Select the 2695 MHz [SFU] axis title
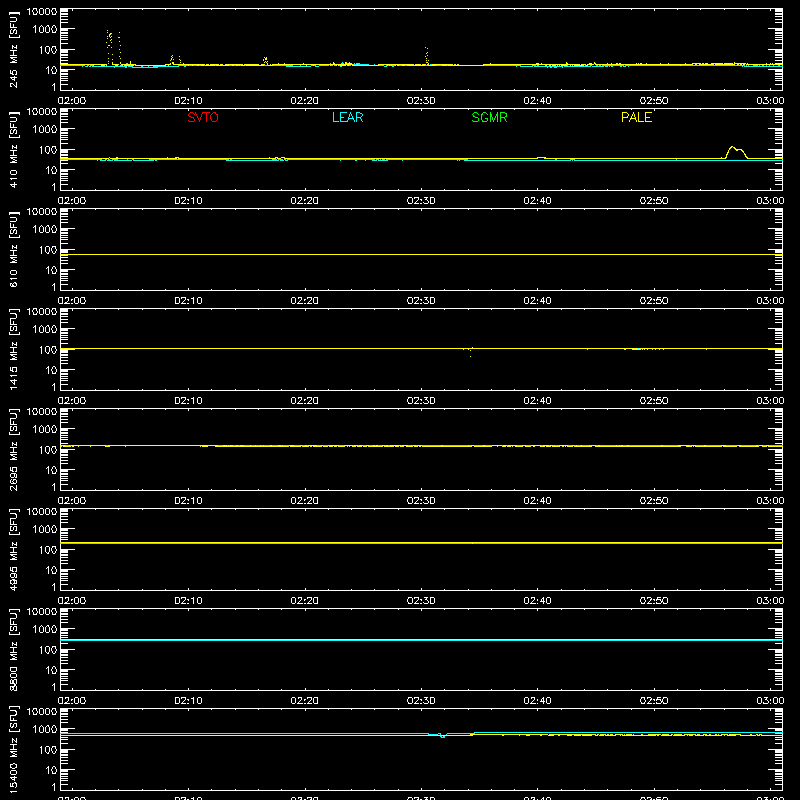This screenshot has height=800, width=800. (14, 449)
